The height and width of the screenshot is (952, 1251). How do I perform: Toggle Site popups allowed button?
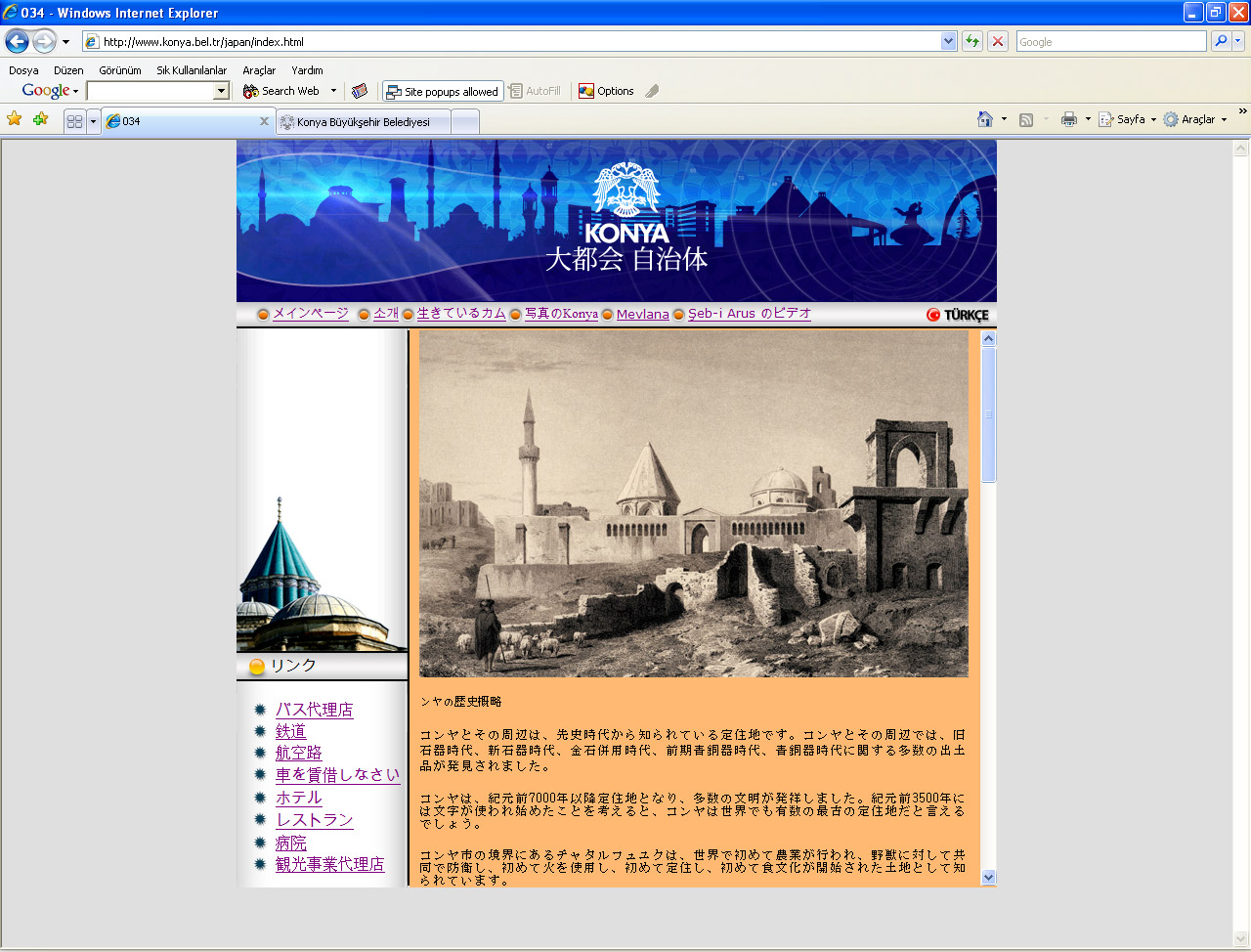point(443,91)
